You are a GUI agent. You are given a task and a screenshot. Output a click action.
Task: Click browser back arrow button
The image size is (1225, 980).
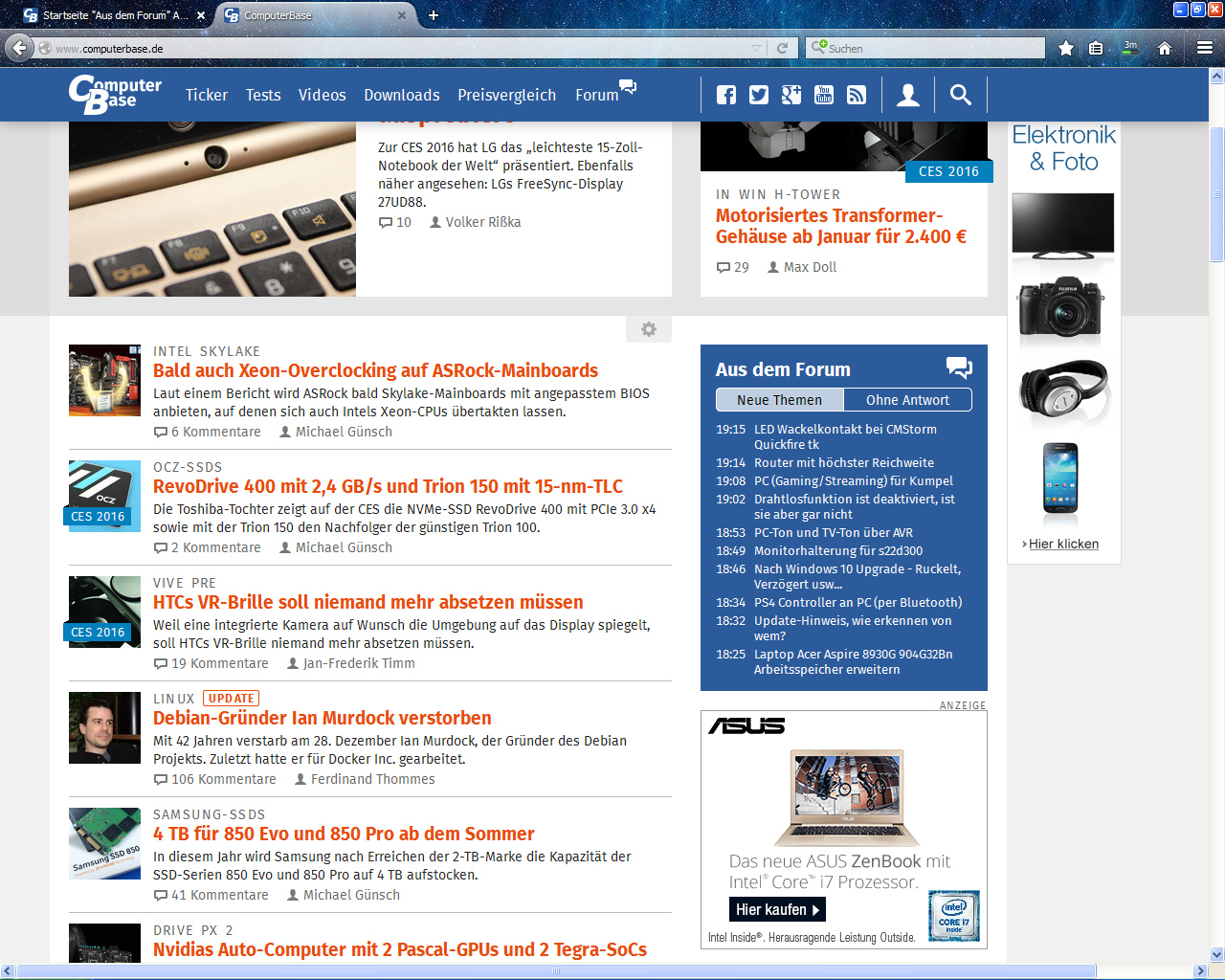click(19, 48)
